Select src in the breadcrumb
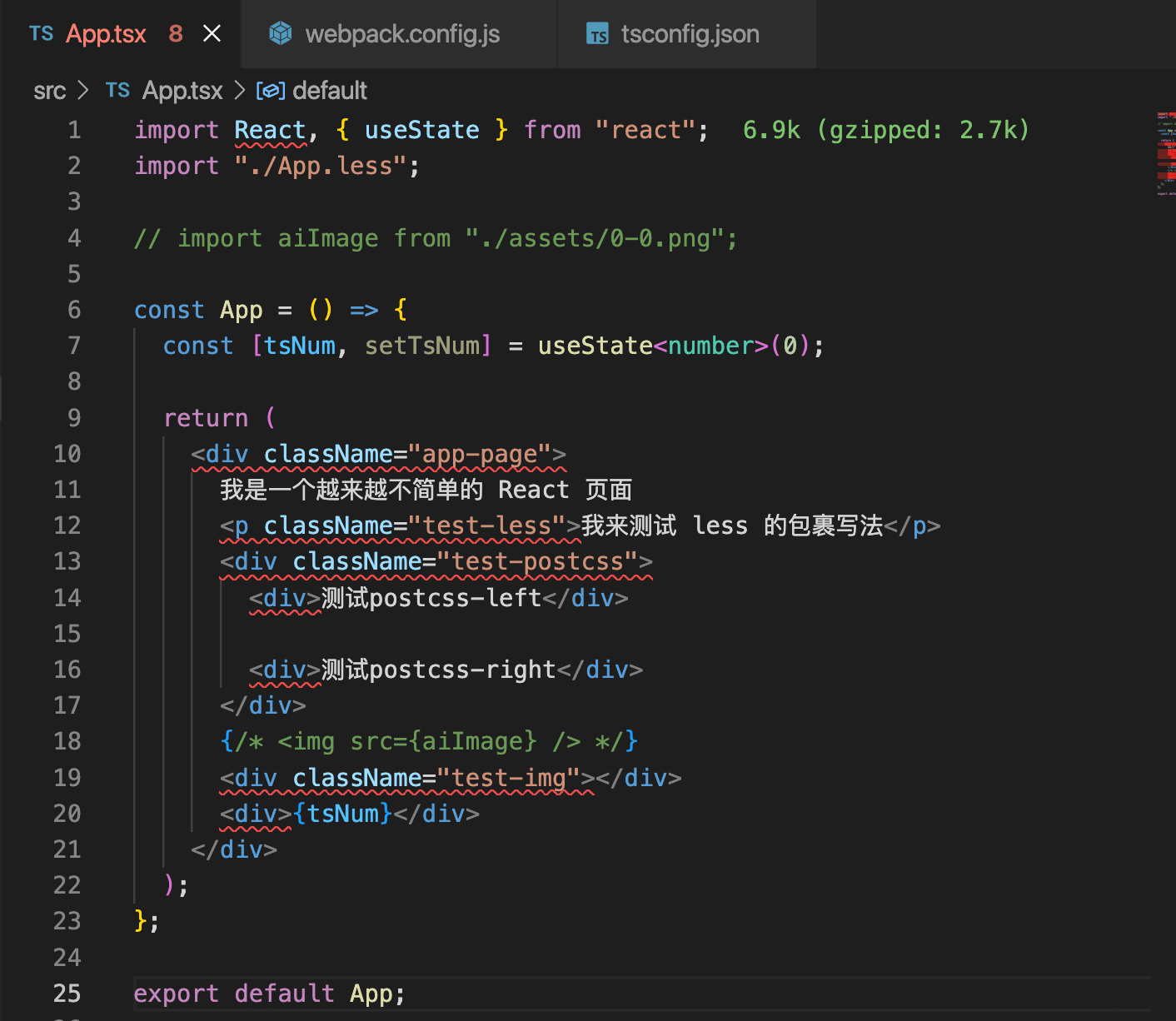 click(x=49, y=91)
